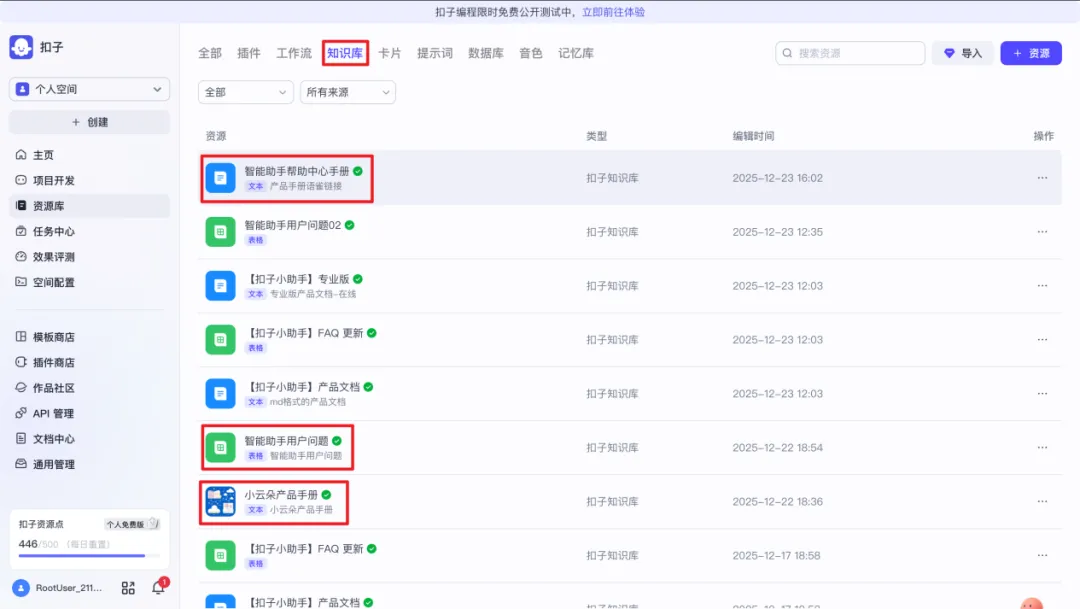The height and width of the screenshot is (609, 1080).
Task: Open more actions for 智能助手用户问题 row
Action: 1042,448
